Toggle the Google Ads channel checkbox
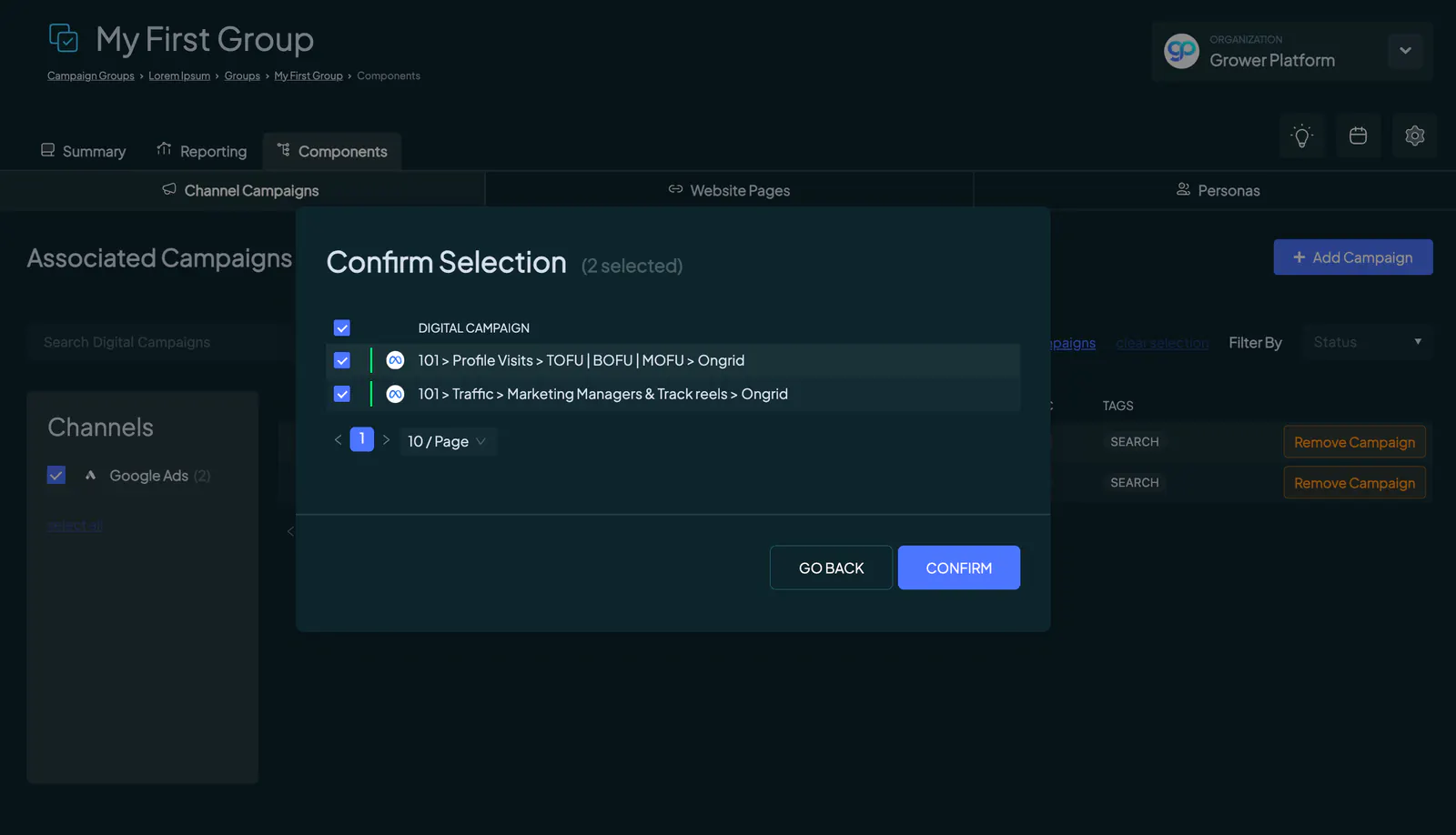1456x835 pixels. coord(56,475)
